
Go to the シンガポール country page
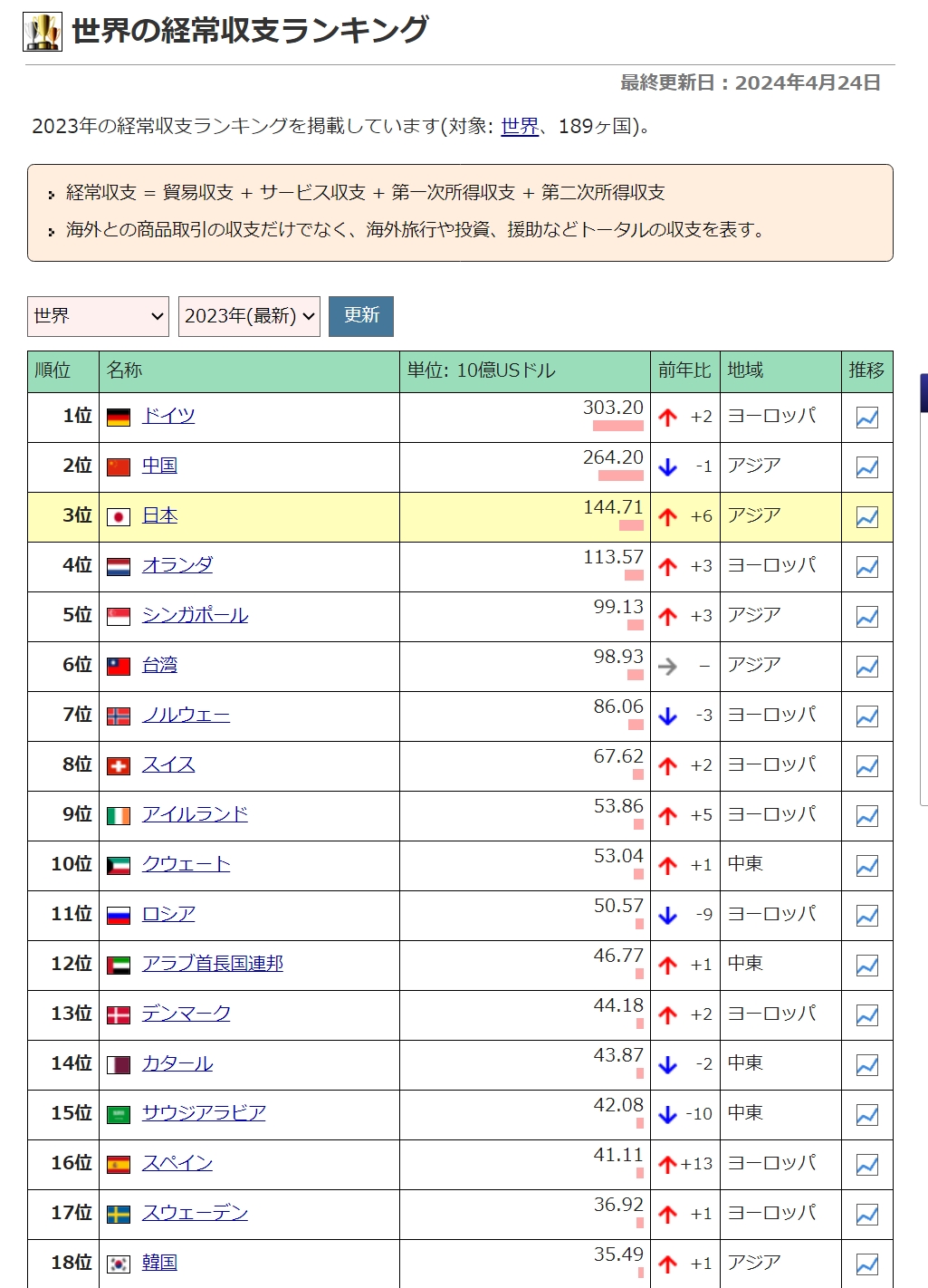coord(195,615)
